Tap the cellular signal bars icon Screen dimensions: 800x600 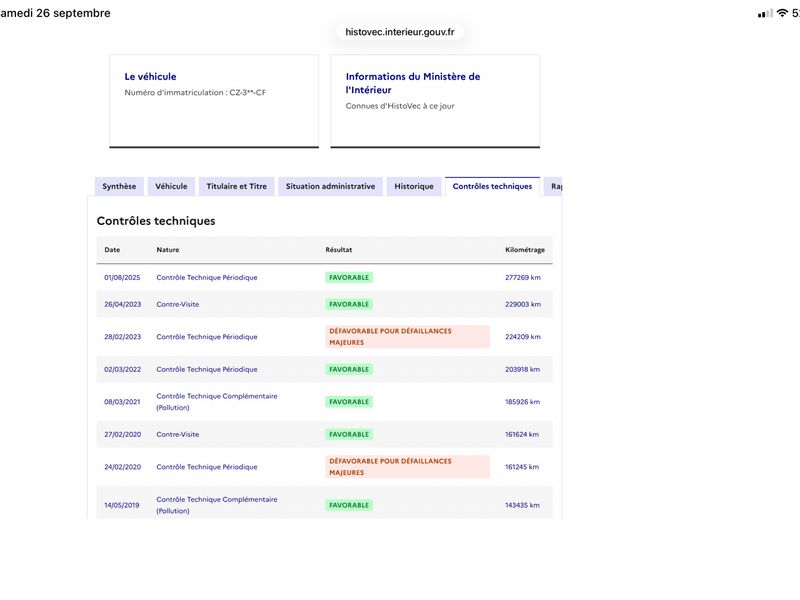coord(765,14)
